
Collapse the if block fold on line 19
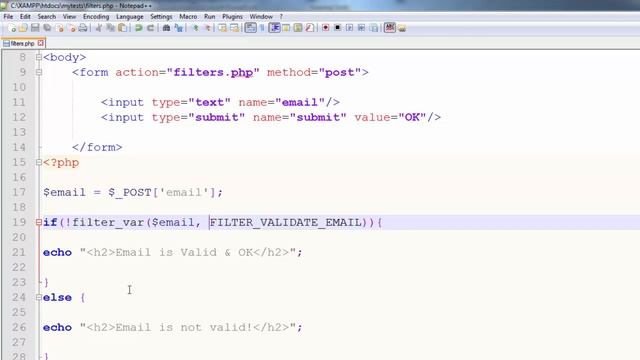coord(39,222)
